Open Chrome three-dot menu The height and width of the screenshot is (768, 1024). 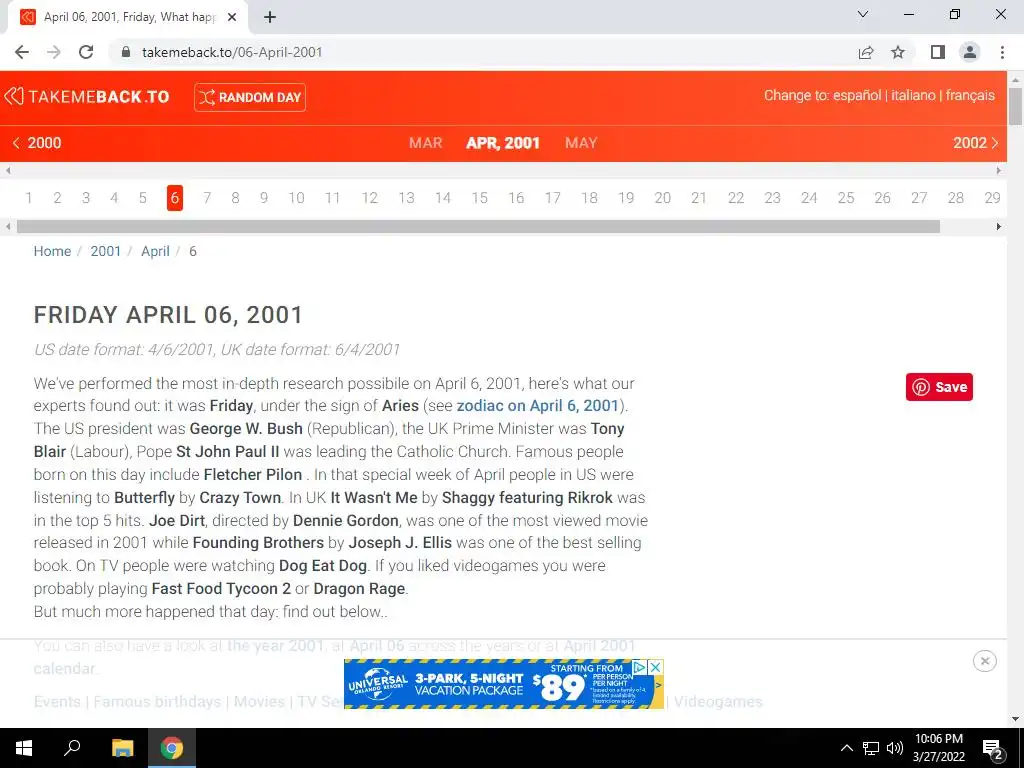(x=1002, y=52)
